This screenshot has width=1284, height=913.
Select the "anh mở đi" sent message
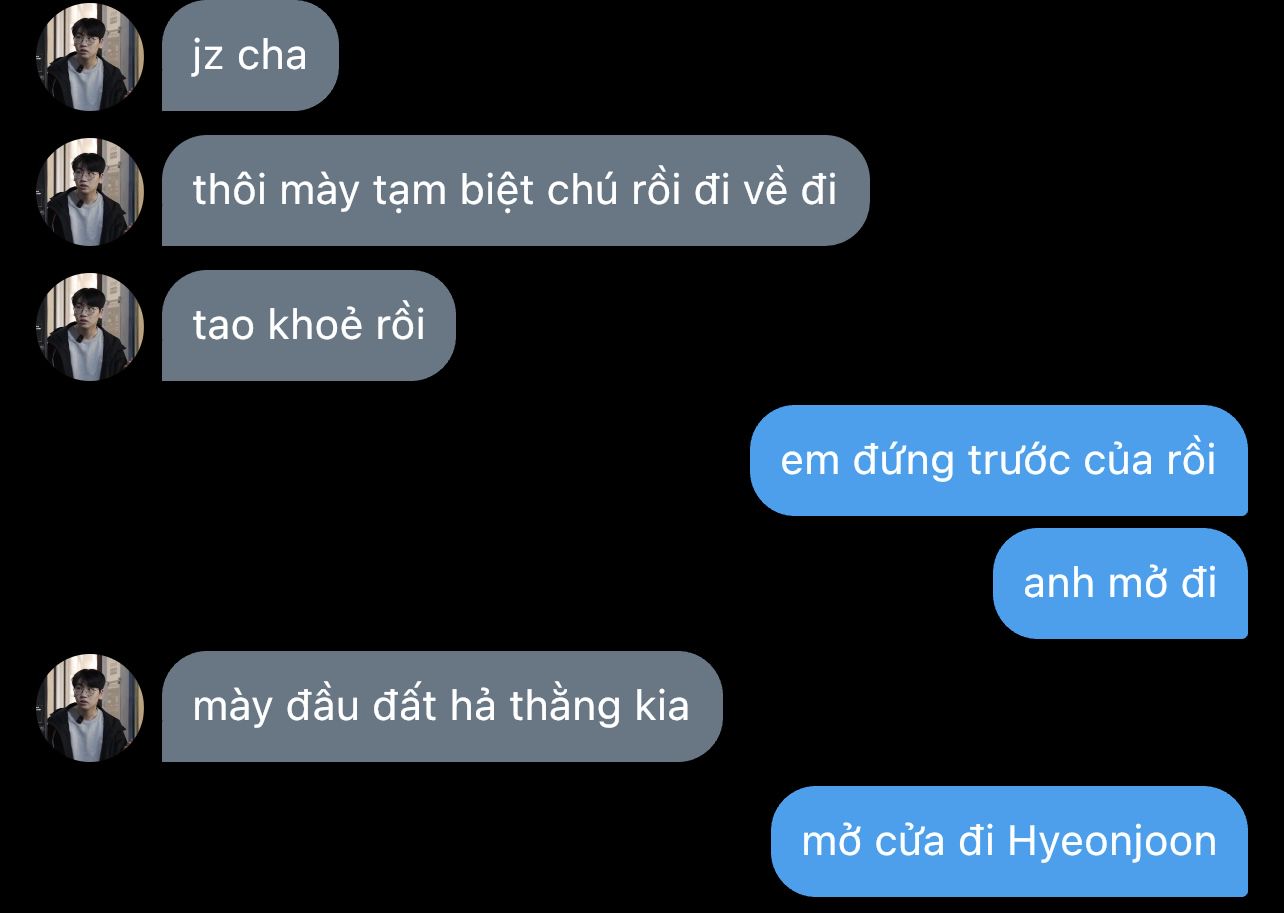point(1120,584)
